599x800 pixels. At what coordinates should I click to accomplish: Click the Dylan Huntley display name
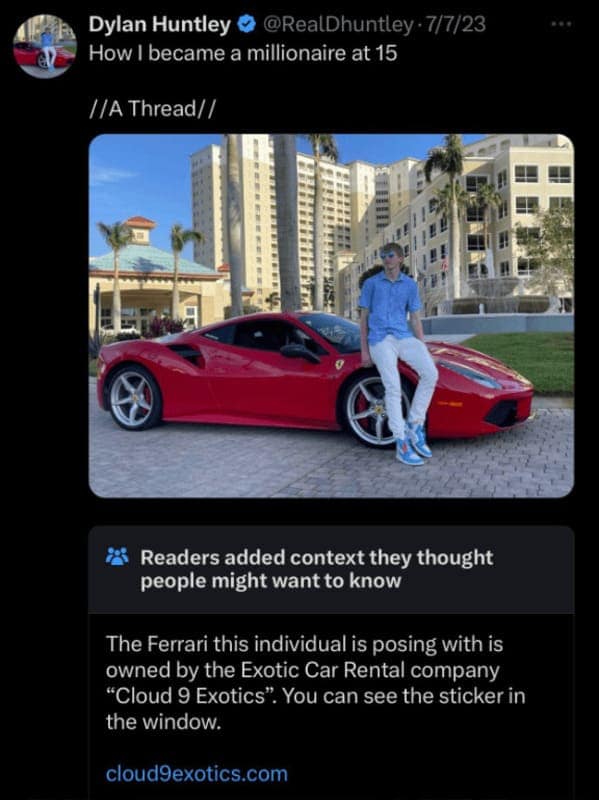[160, 24]
